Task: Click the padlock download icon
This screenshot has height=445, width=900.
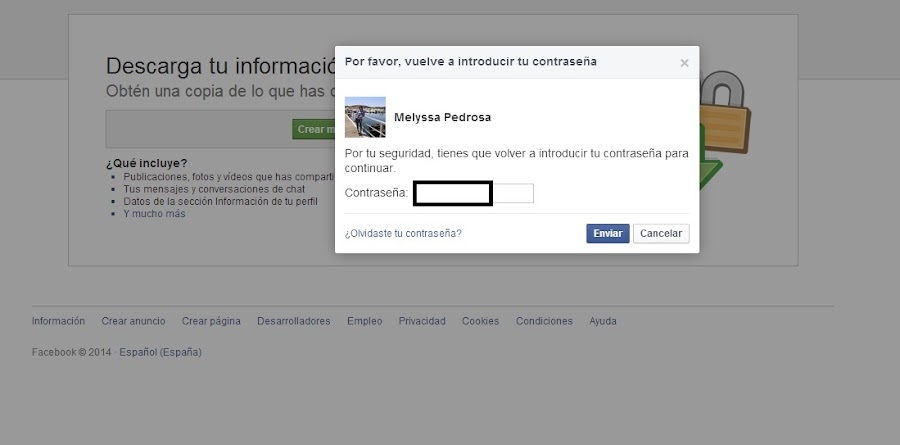Action: [724, 129]
